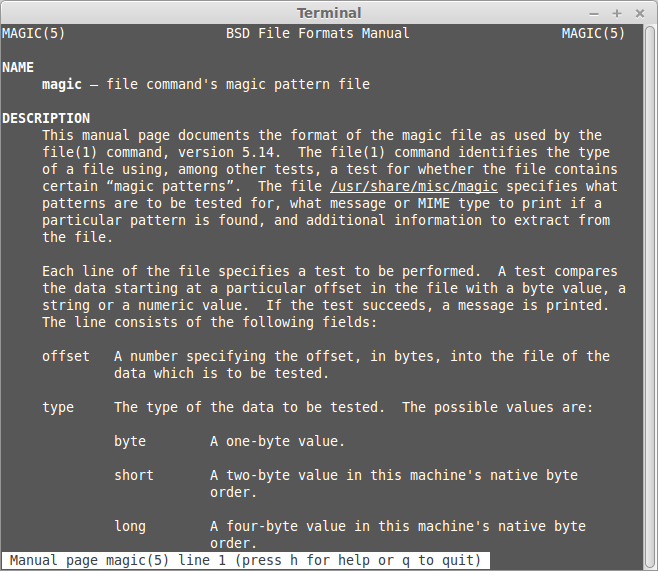Click the 'offset' field name
This screenshot has height=571, width=658.
pos(66,356)
